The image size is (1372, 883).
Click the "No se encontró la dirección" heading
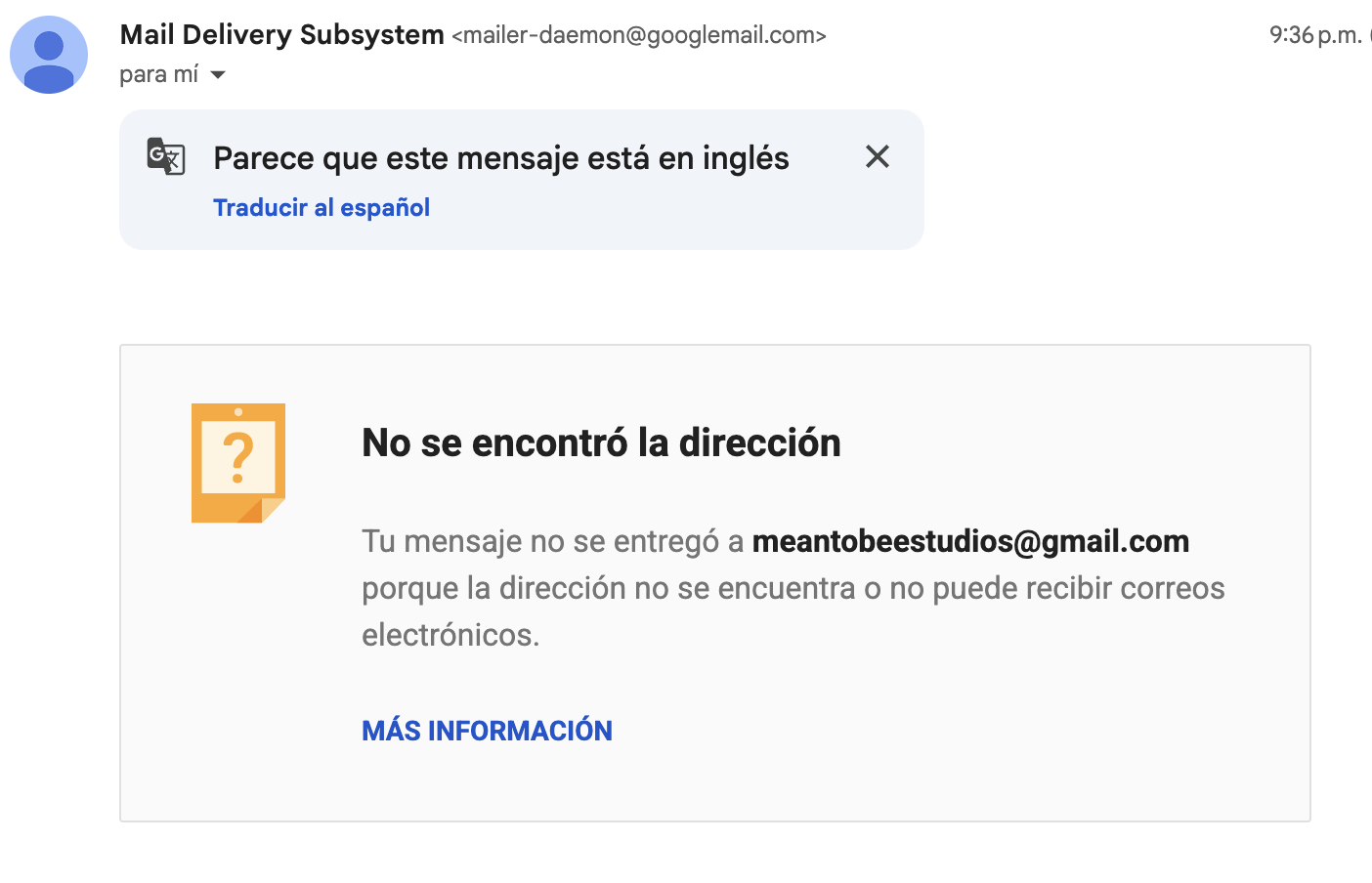coord(601,442)
